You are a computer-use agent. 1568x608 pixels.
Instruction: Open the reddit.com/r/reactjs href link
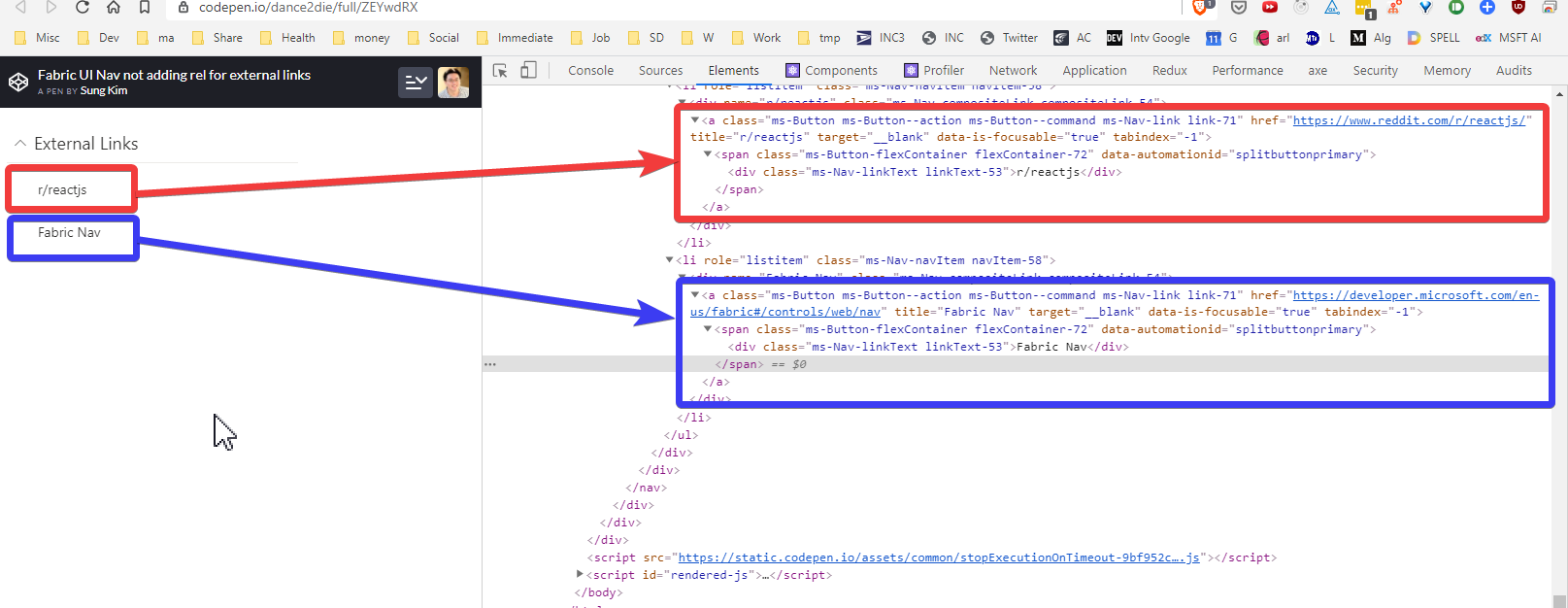point(1409,120)
